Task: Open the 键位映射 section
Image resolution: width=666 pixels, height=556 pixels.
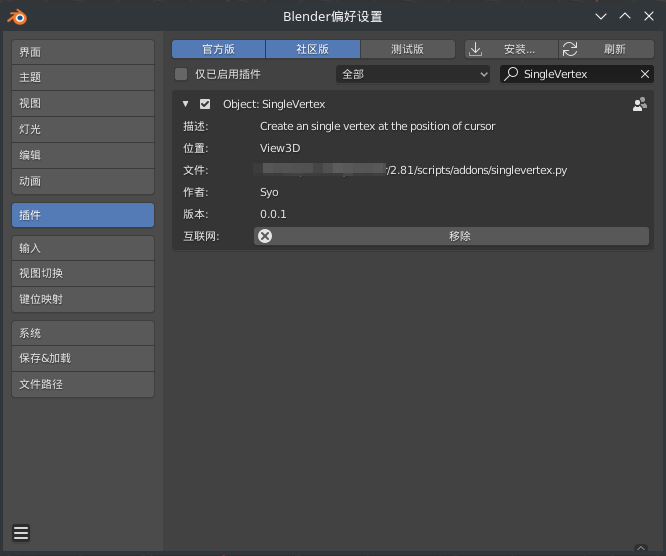Action: tap(83, 299)
